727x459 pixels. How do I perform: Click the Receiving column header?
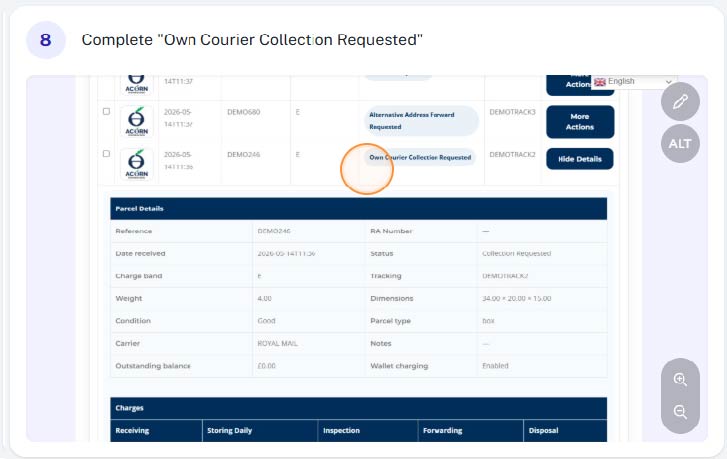[x=156, y=431]
